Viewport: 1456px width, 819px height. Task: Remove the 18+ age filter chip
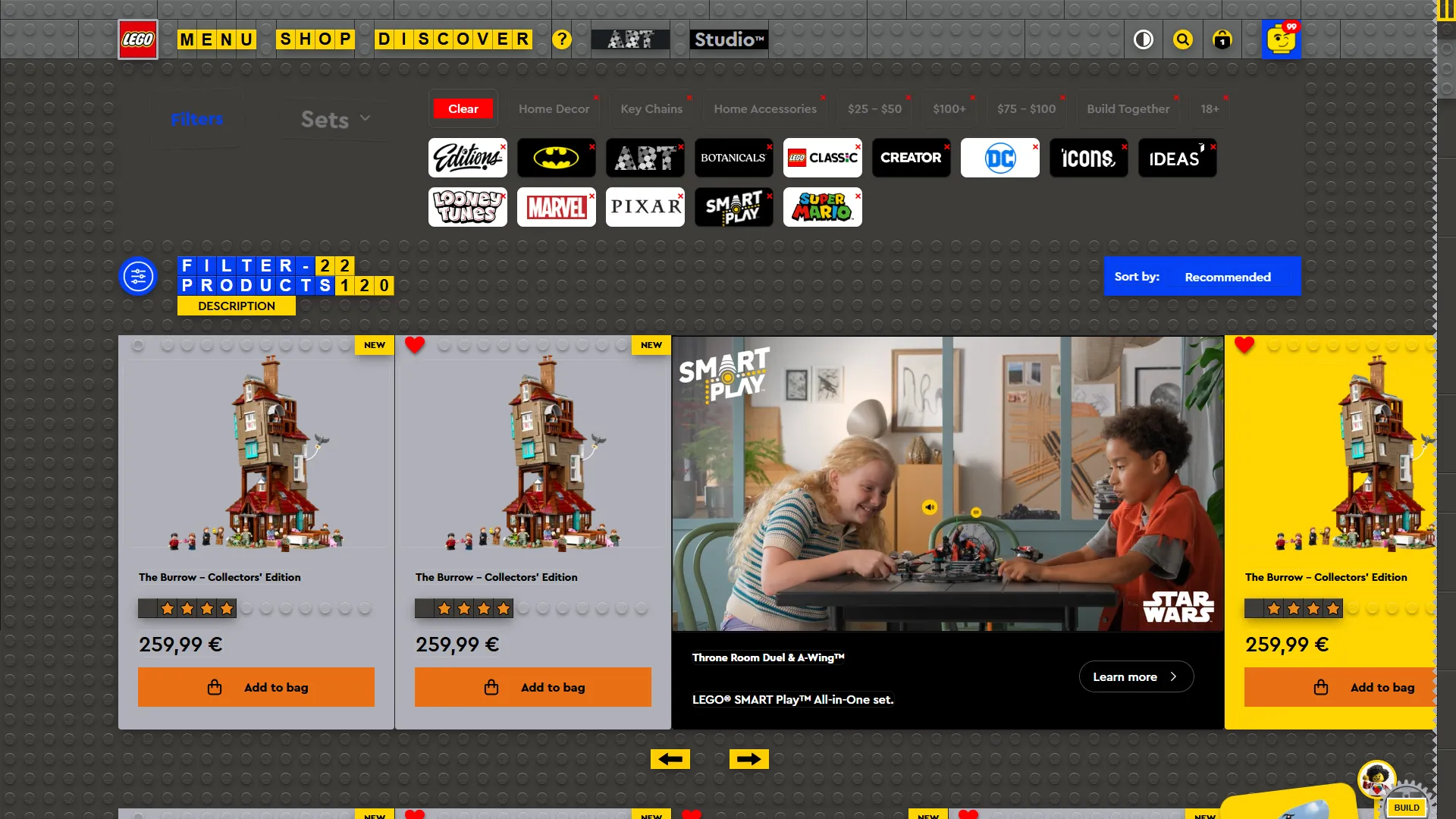1225,98
